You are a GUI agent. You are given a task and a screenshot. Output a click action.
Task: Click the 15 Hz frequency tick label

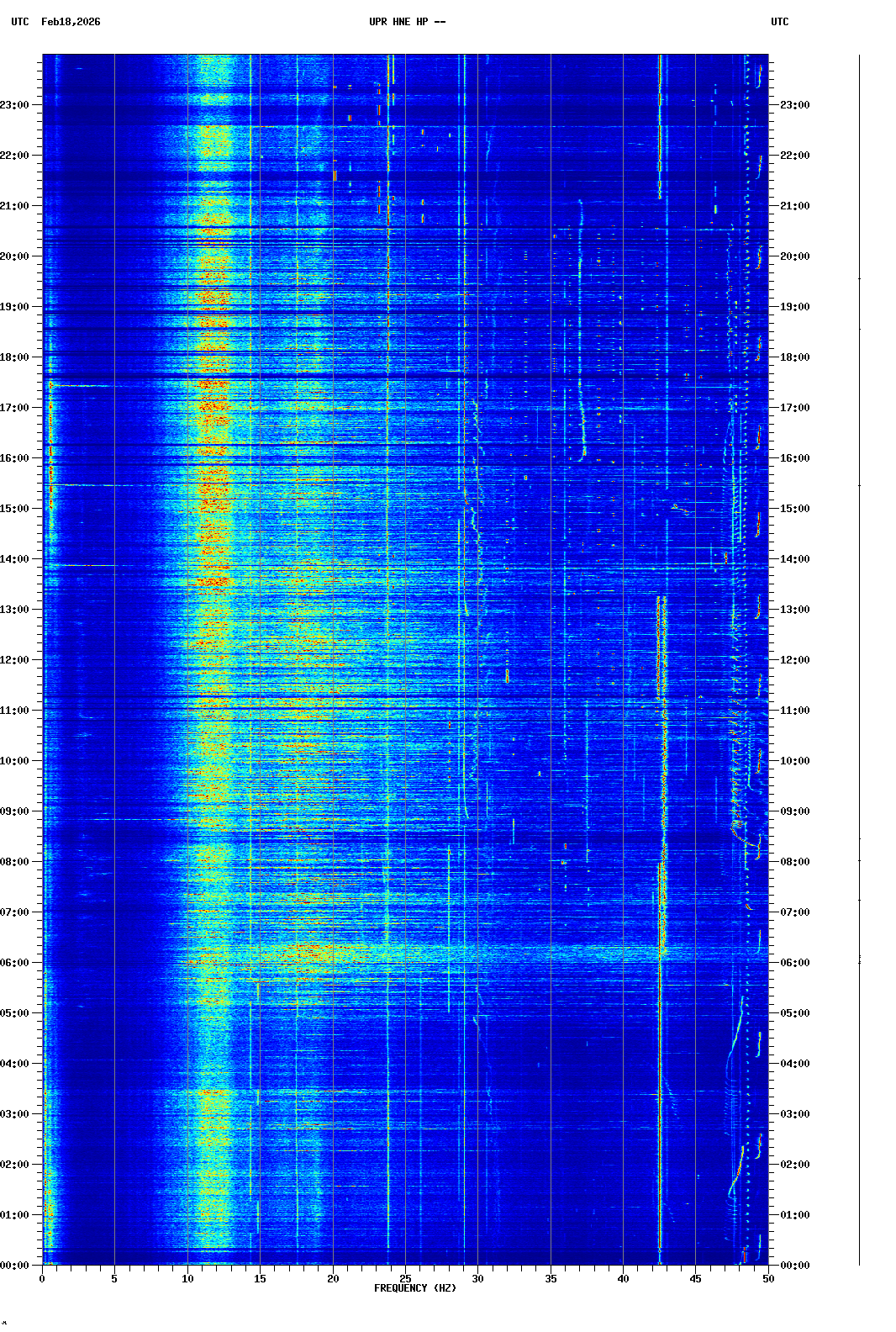[260, 1279]
